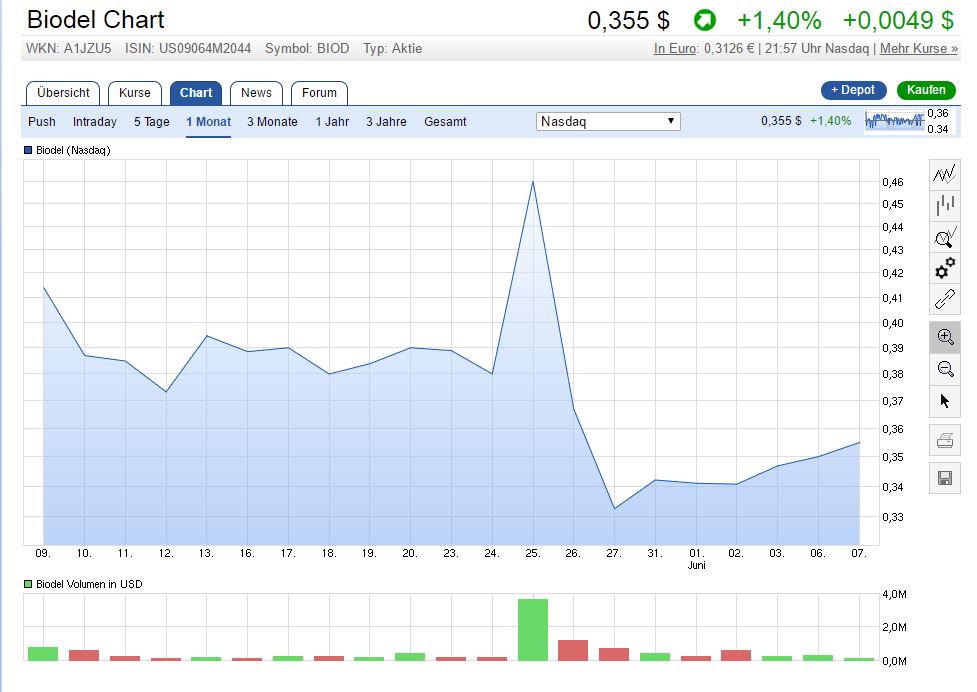Image resolution: width=977 pixels, height=692 pixels.
Task: Switch to the bar/OHLC chart type icon
Action: click(945, 205)
